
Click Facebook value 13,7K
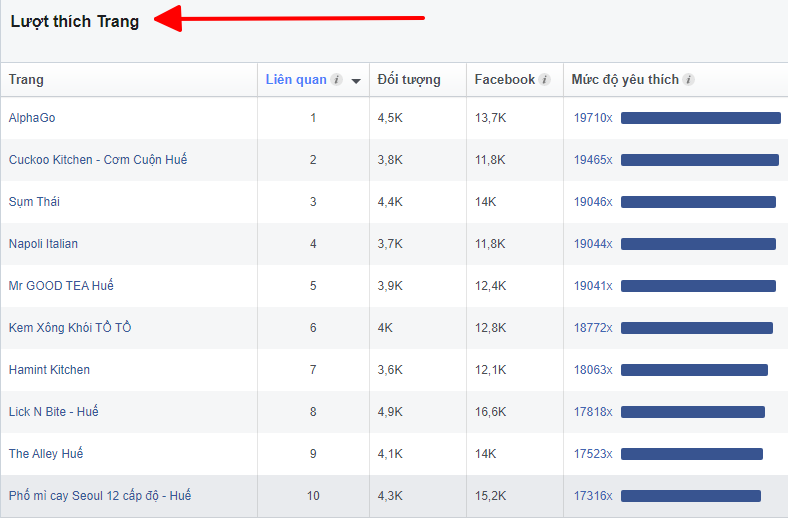(490, 118)
